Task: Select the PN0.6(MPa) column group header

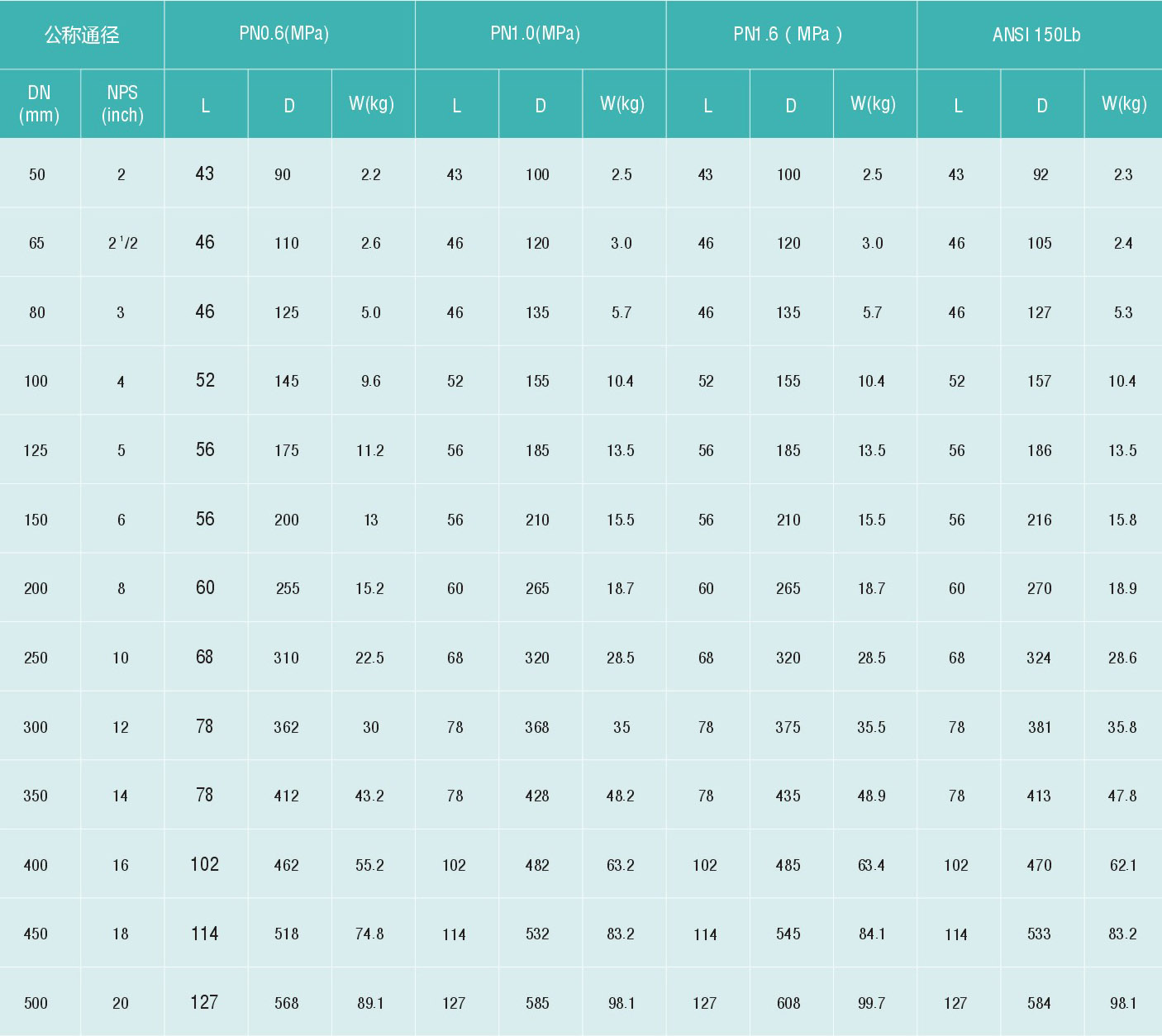Action: (283, 34)
